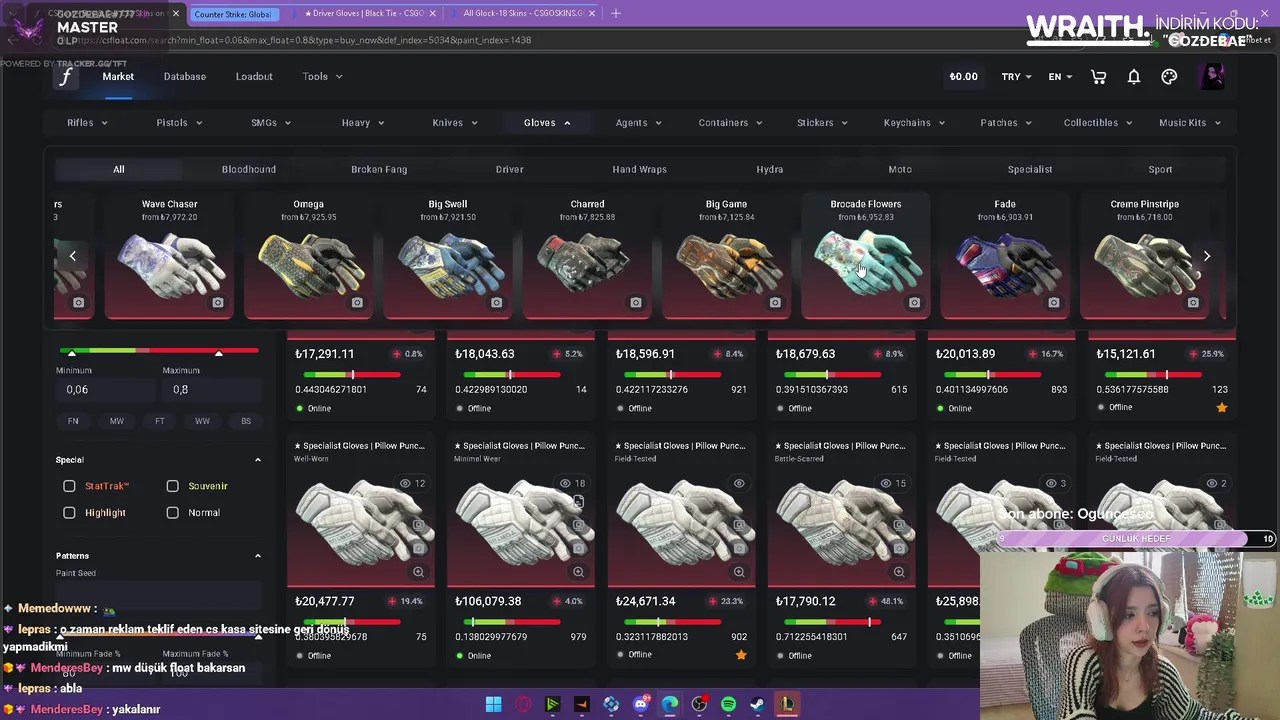The height and width of the screenshot is (720, 1280).
Task: Open the shopping cart icon
Action: point(1098,77)
